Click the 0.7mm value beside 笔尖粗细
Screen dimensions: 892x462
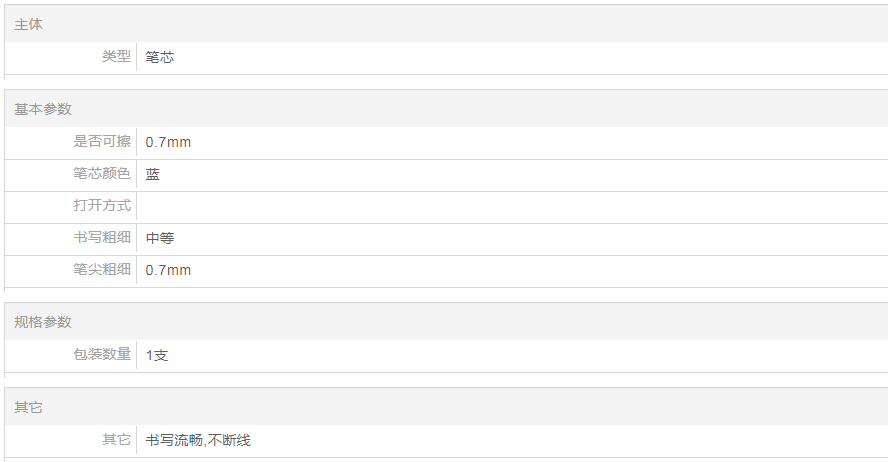[168, 270]
